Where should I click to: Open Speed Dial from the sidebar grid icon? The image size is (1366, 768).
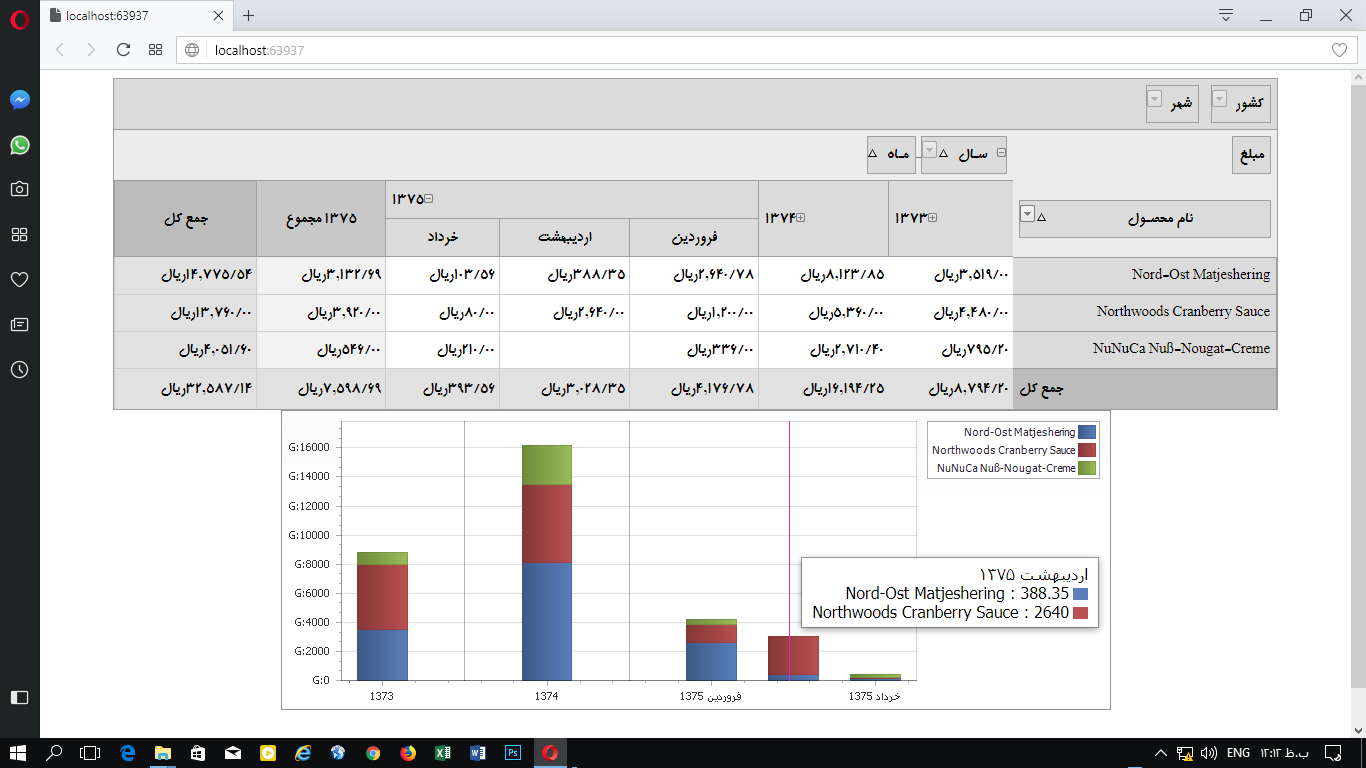19,233
